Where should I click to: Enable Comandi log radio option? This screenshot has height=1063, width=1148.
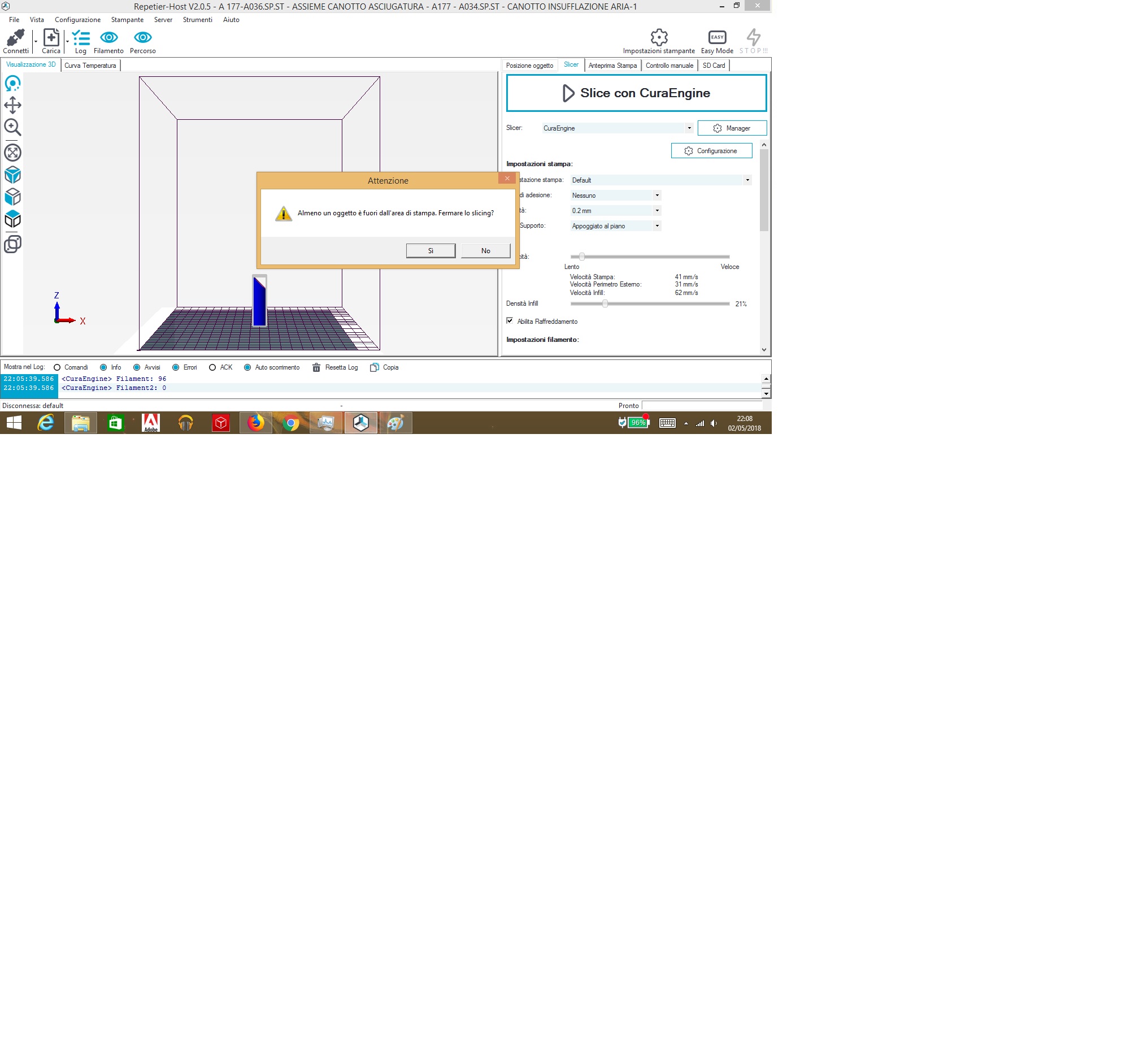click(57, 367)
